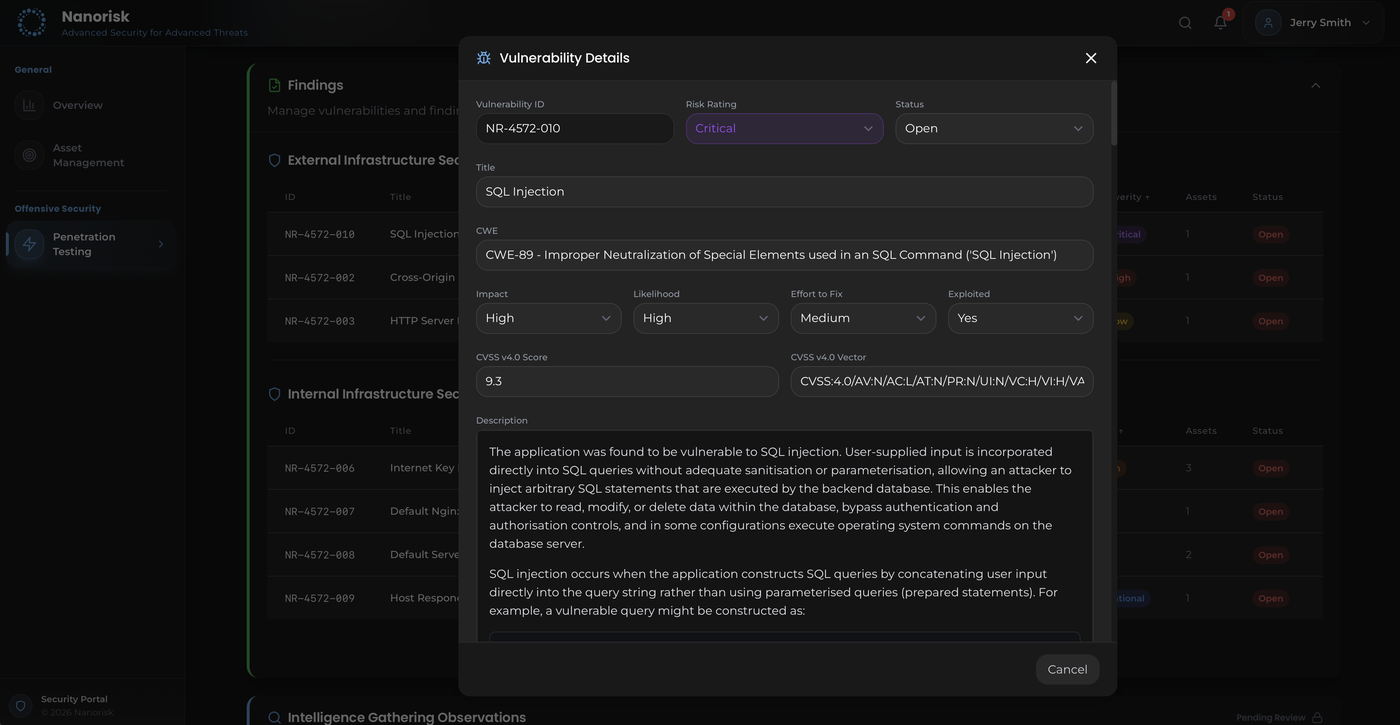Open search using the magnifying glass icon
This screenshot has height=725, width=1400.
[x=1184, y=21]
